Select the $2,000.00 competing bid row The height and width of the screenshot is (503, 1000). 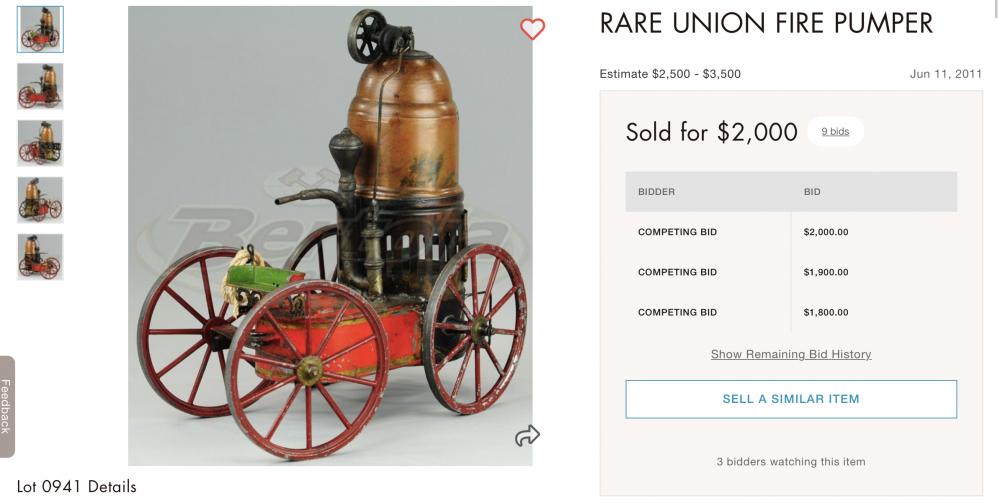click(791, 232)
